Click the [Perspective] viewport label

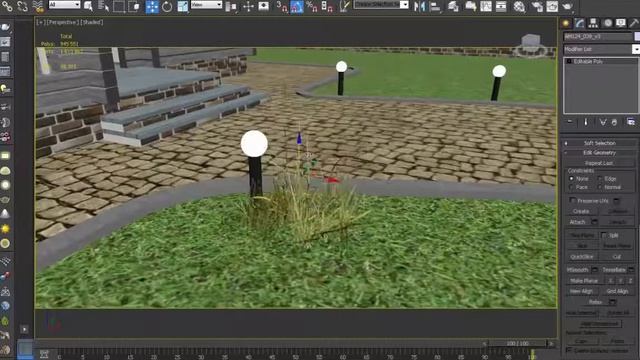(62, 22)
